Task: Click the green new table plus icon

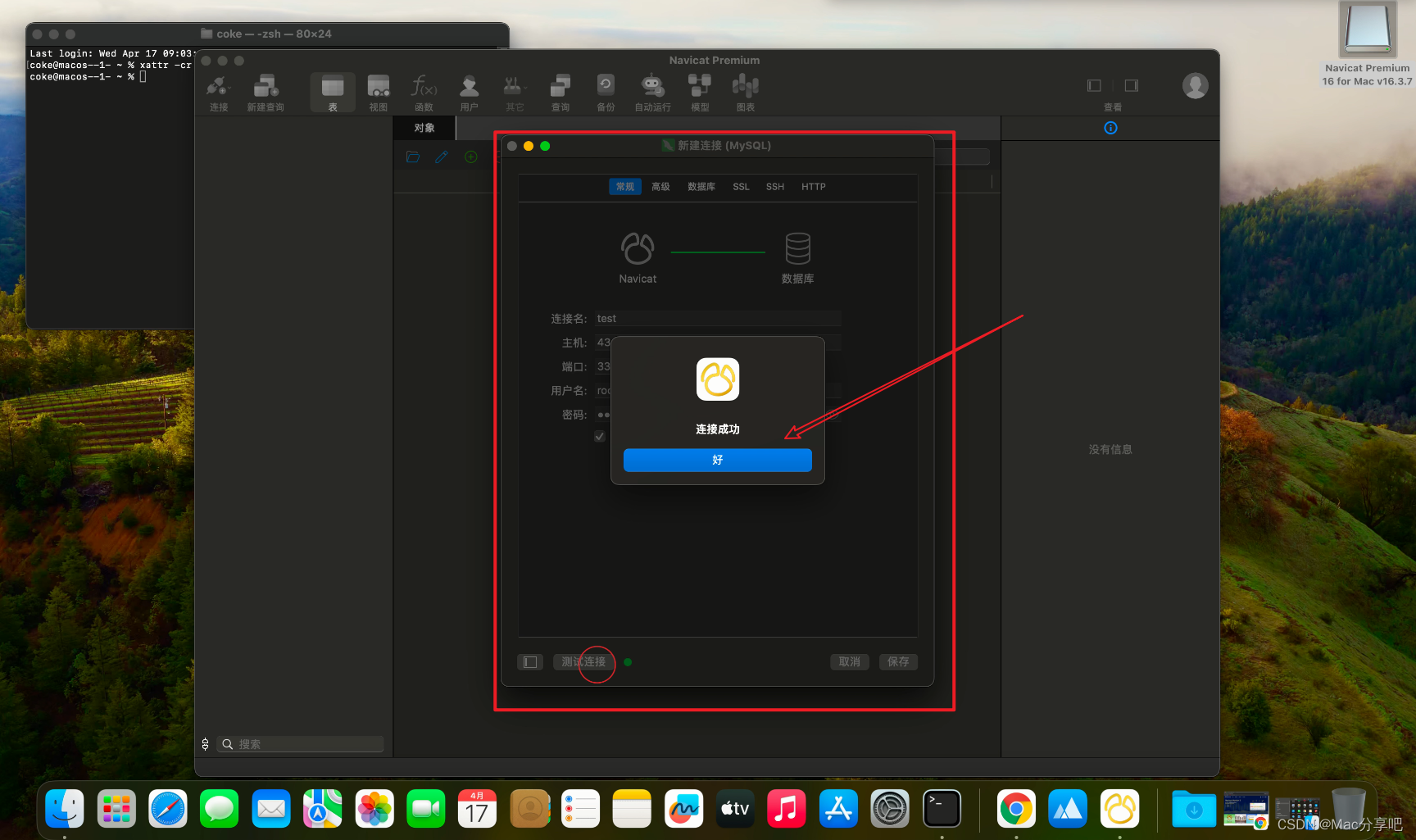Action: [x=471, y=157]
